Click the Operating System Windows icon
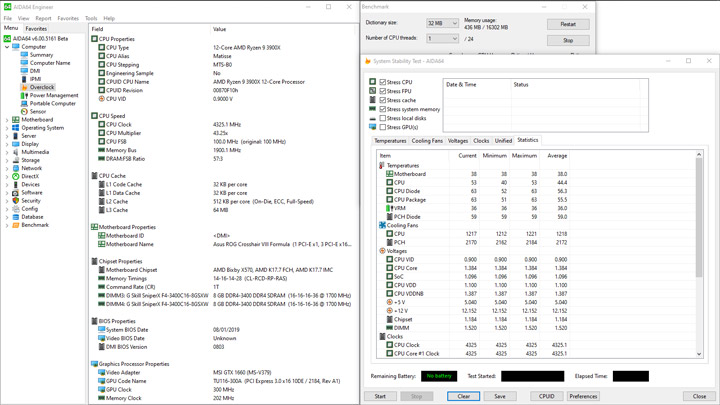720x405 pixels. (x=16, y=128)
